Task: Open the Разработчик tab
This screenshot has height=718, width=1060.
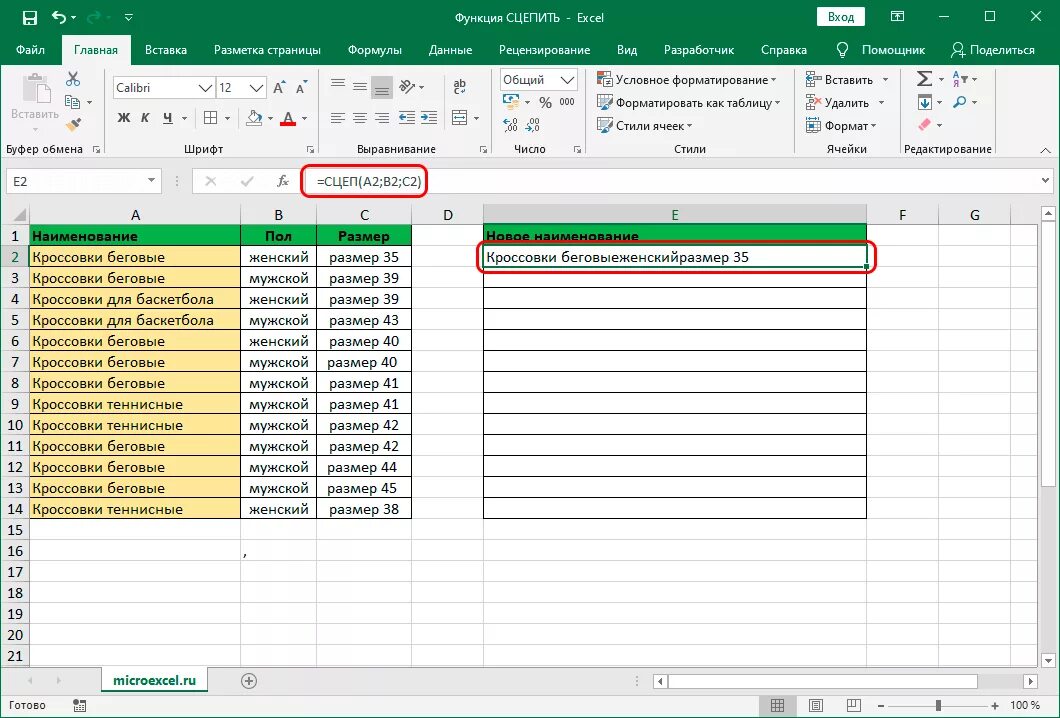Action: click(698, 49)
